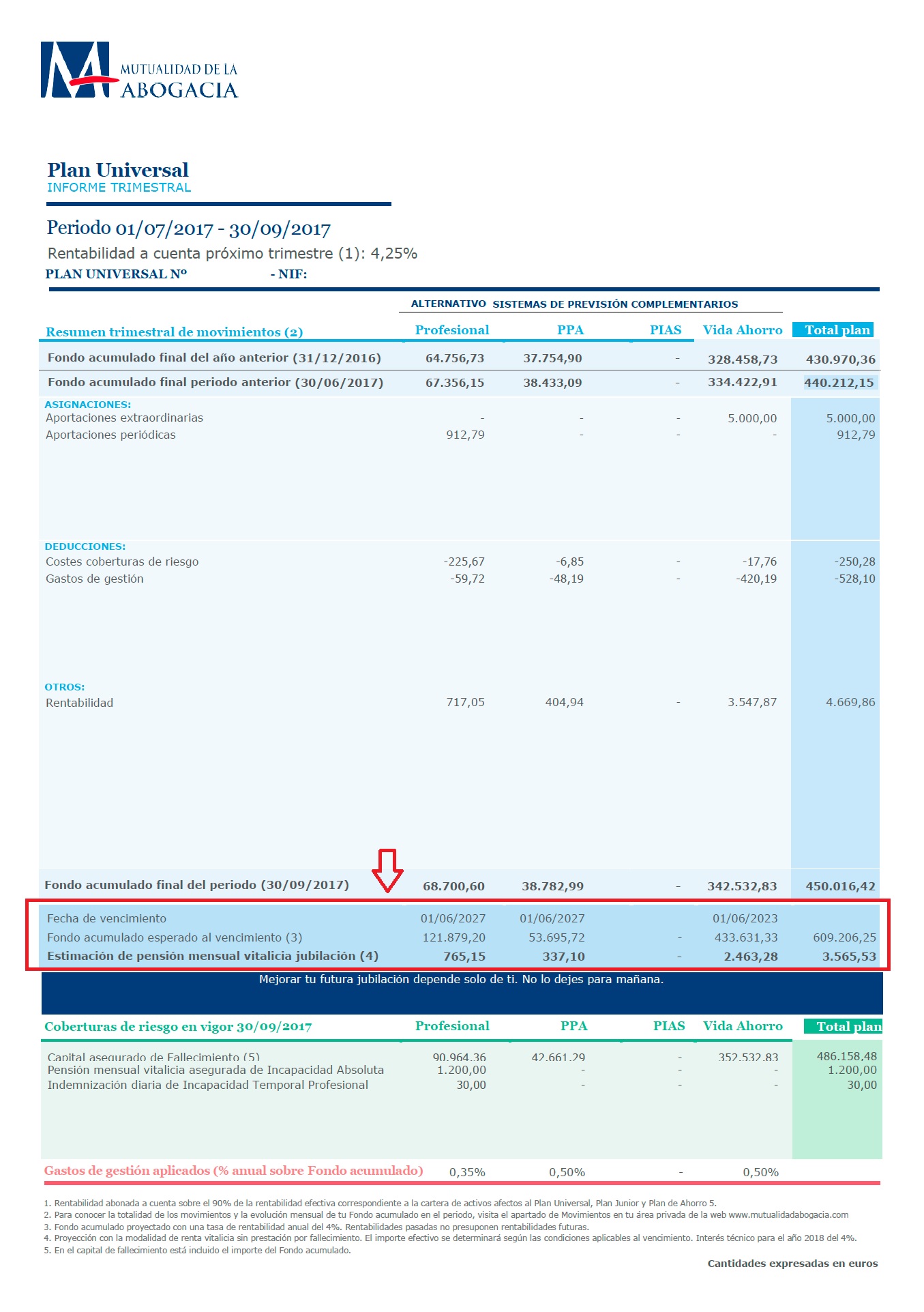
Task: Click the PIAS column header in movimientos table
Action: pos(666,330)
